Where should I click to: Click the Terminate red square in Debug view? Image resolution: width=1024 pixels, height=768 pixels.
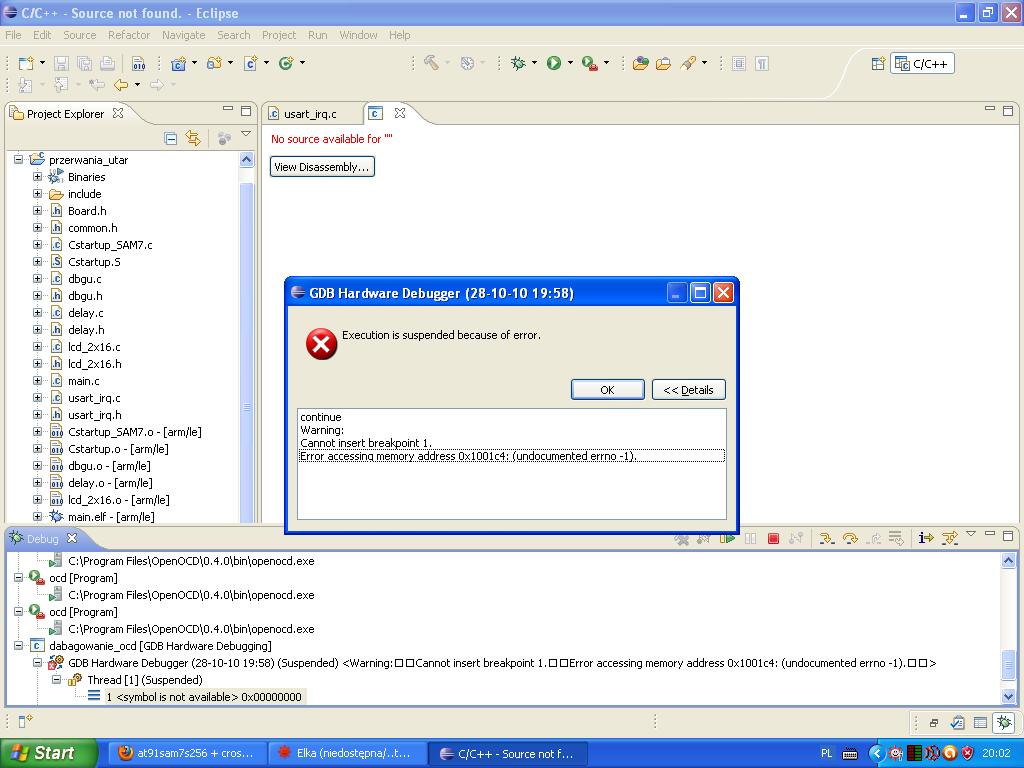pyautogui.click(x=773, y=538)
